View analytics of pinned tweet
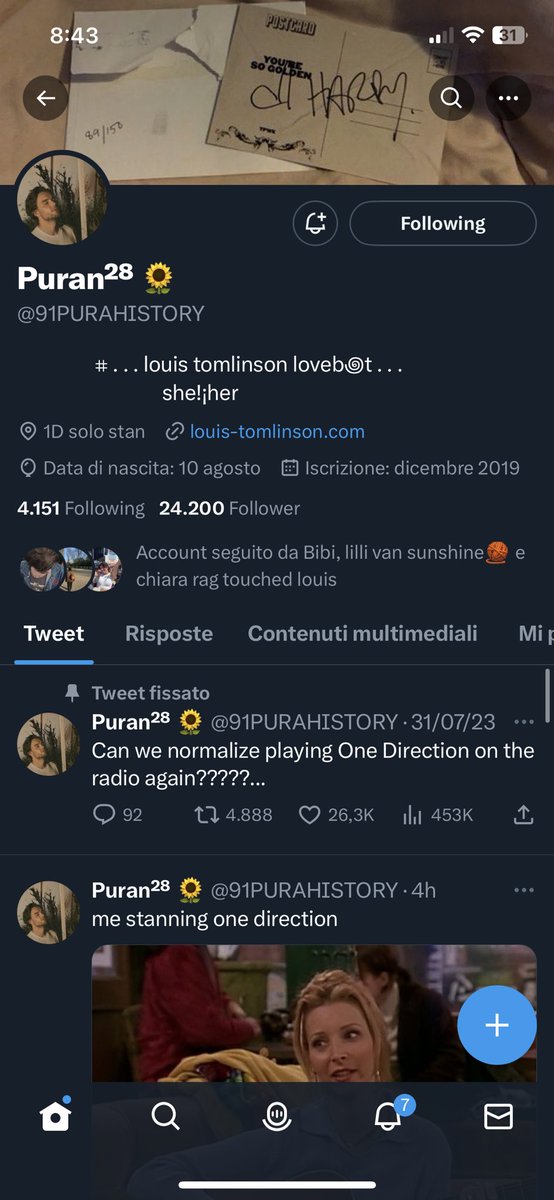 437,815
